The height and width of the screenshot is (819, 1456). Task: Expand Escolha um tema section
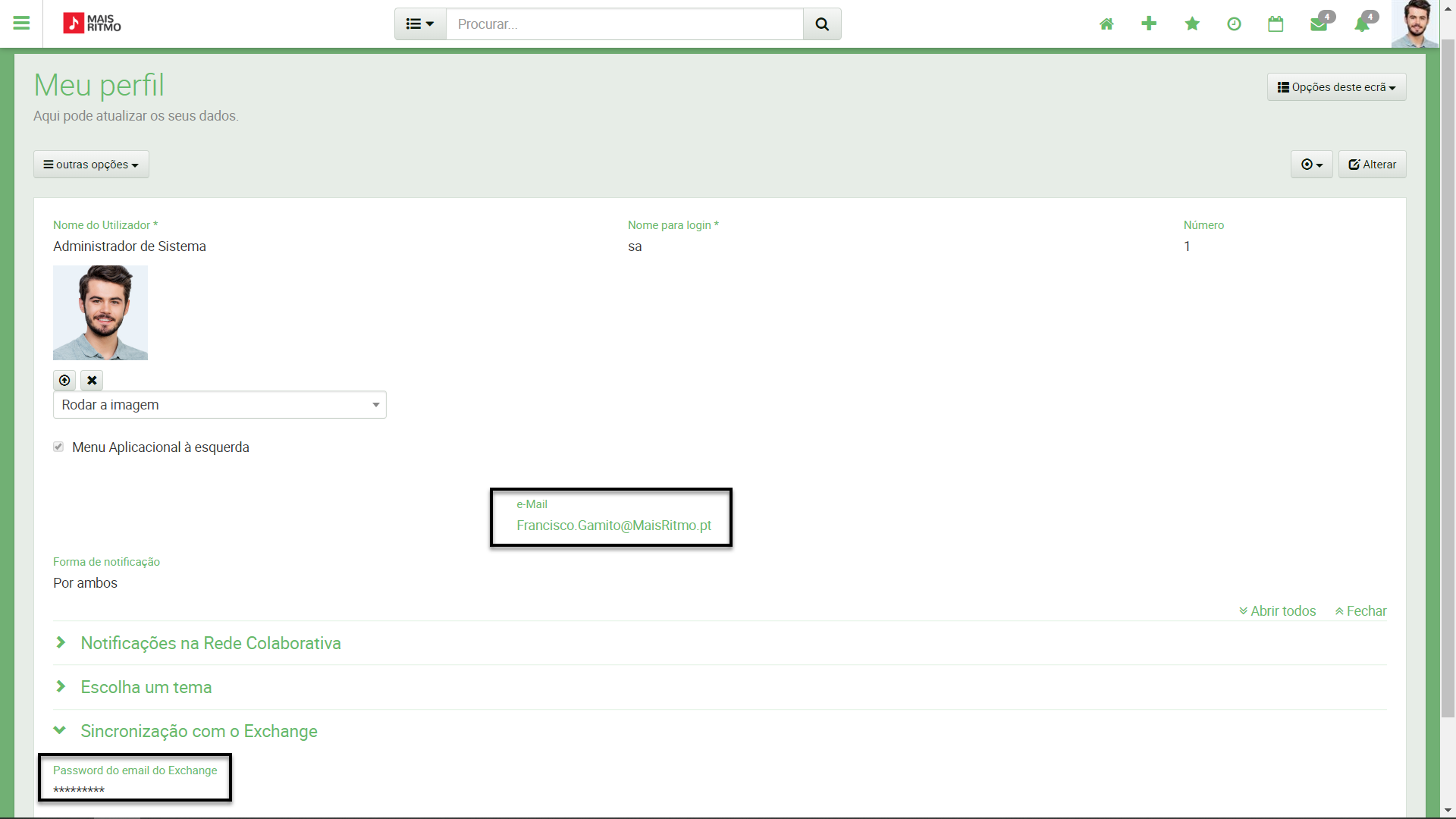coord(146,687)
